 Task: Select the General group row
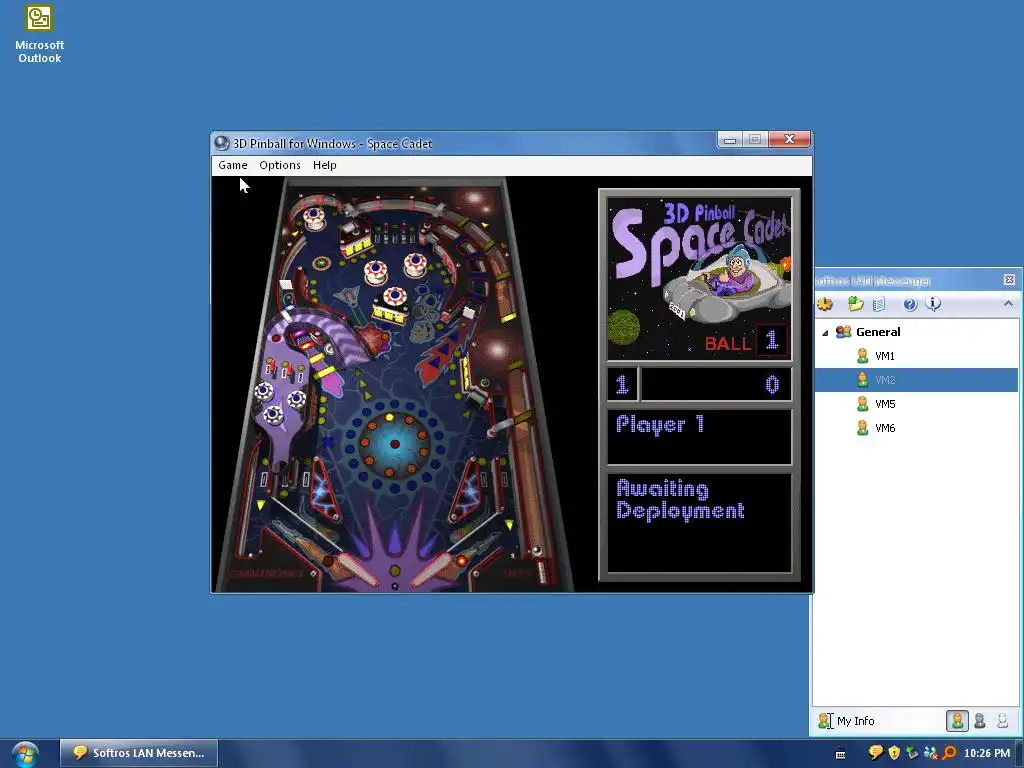click(916, 332)
